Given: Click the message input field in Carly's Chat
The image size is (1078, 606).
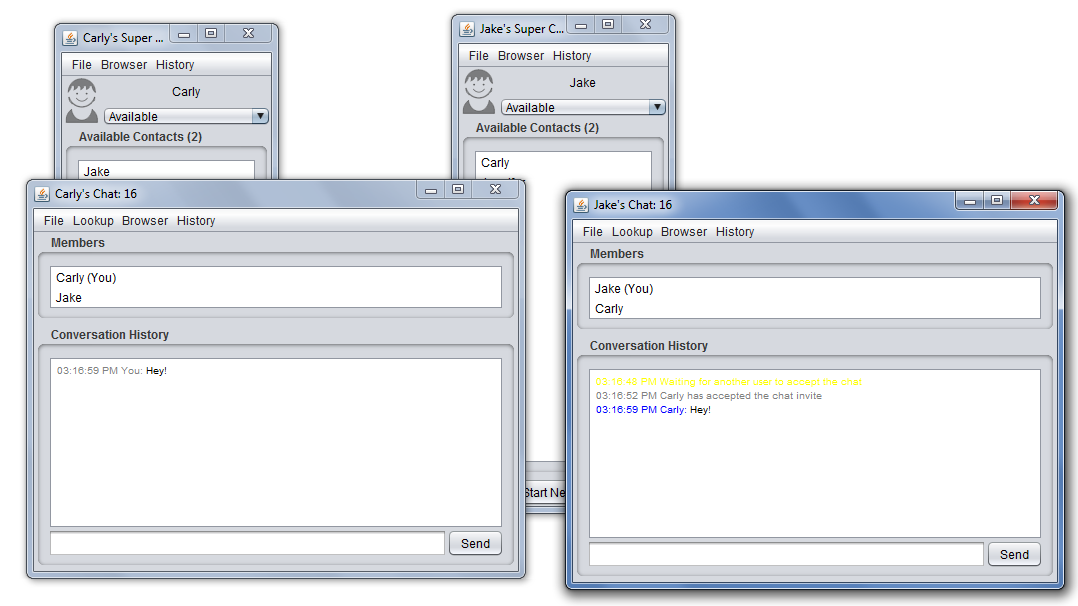Looking at the screenshot, I should pos(245,543).
